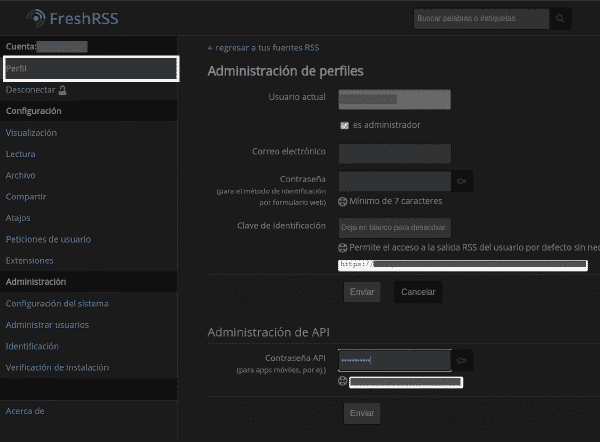Click the Clave de identificación field
Image resolution: width=600 pixels, height=442 pixels.
pyautogui.click(x=395, y=228)
